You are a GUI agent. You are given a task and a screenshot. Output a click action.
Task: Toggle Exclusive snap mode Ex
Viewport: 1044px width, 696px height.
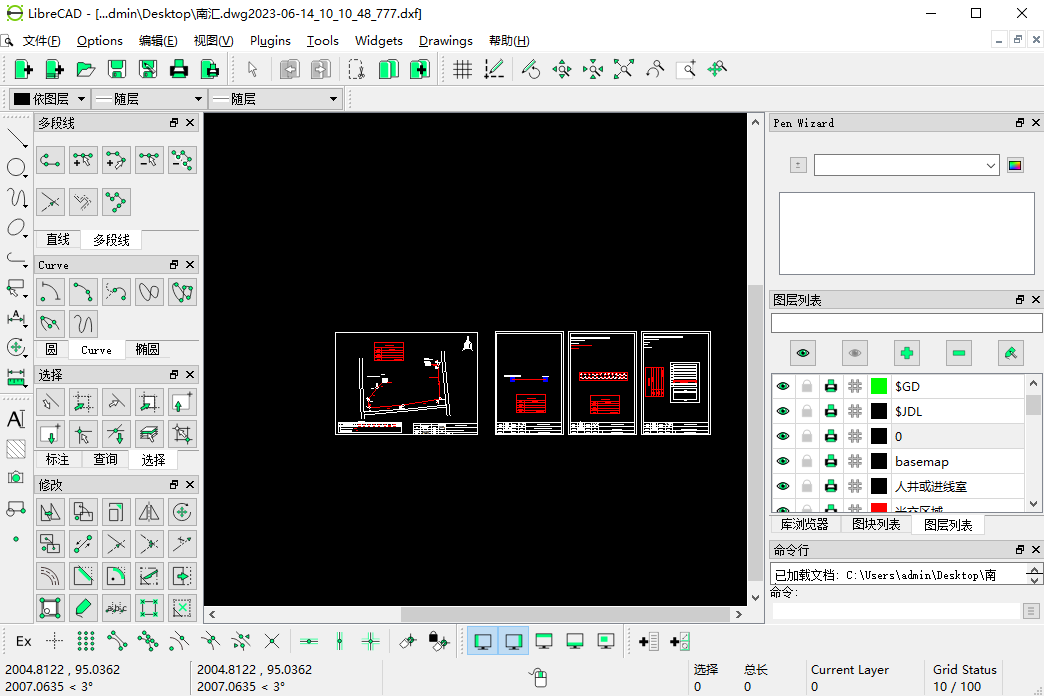(x=23, y=641)
